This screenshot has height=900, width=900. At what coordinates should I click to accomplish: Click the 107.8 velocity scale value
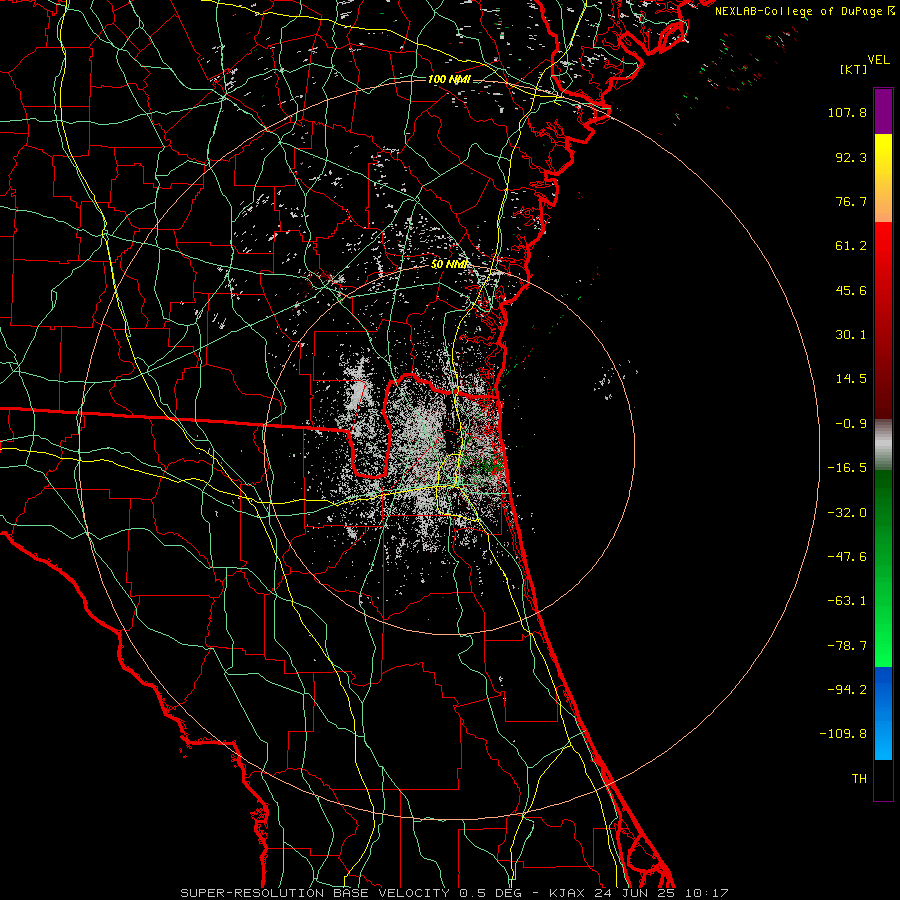[x=847, y=112]
